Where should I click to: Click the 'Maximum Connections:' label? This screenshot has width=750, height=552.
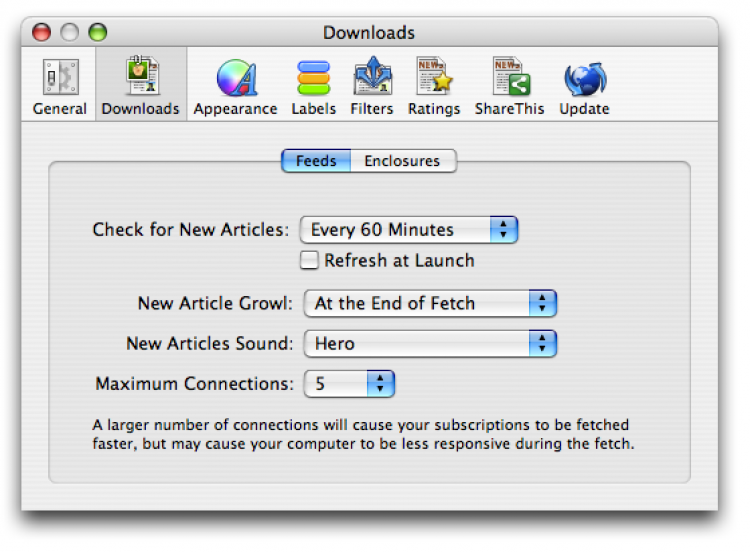click(195, 384)
